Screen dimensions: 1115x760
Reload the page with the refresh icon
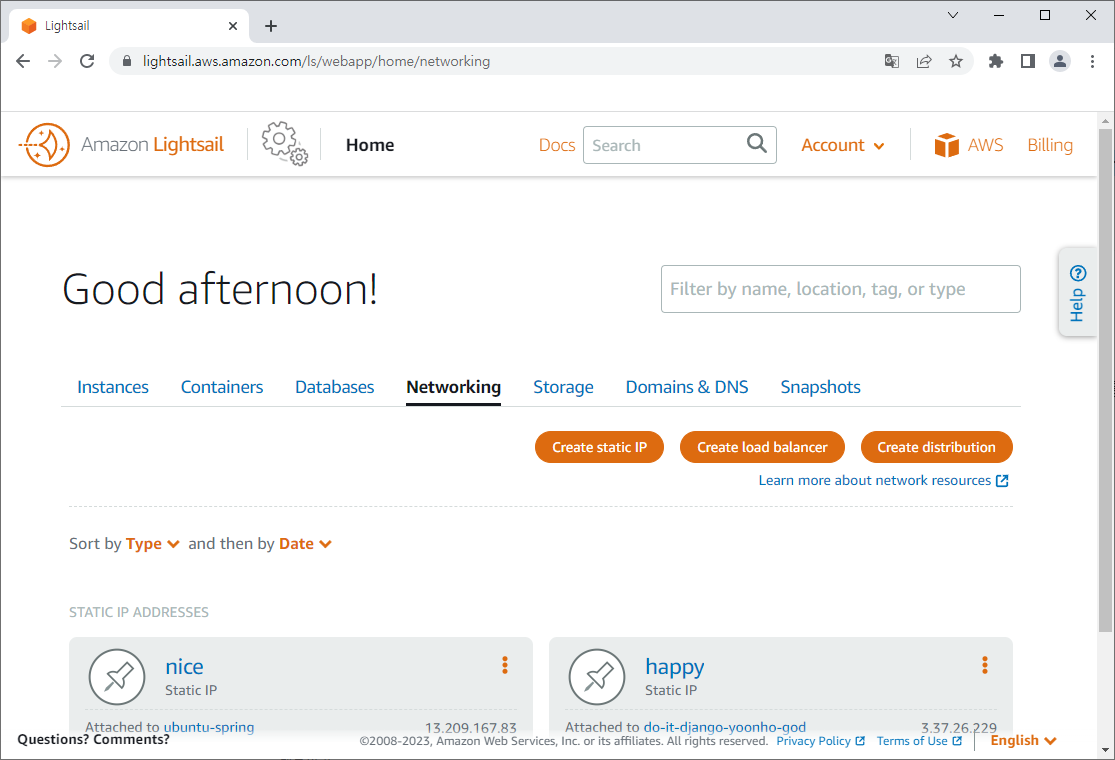click(x=87, y=61)
